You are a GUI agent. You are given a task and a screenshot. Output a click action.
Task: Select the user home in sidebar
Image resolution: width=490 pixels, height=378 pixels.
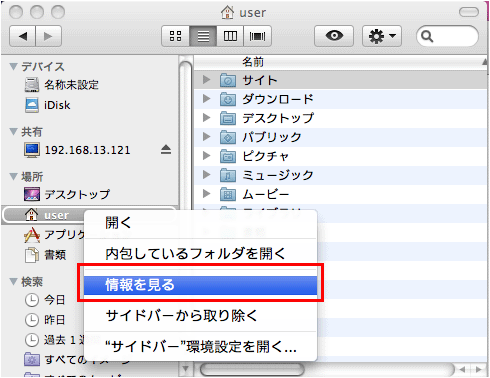[43, 215]
